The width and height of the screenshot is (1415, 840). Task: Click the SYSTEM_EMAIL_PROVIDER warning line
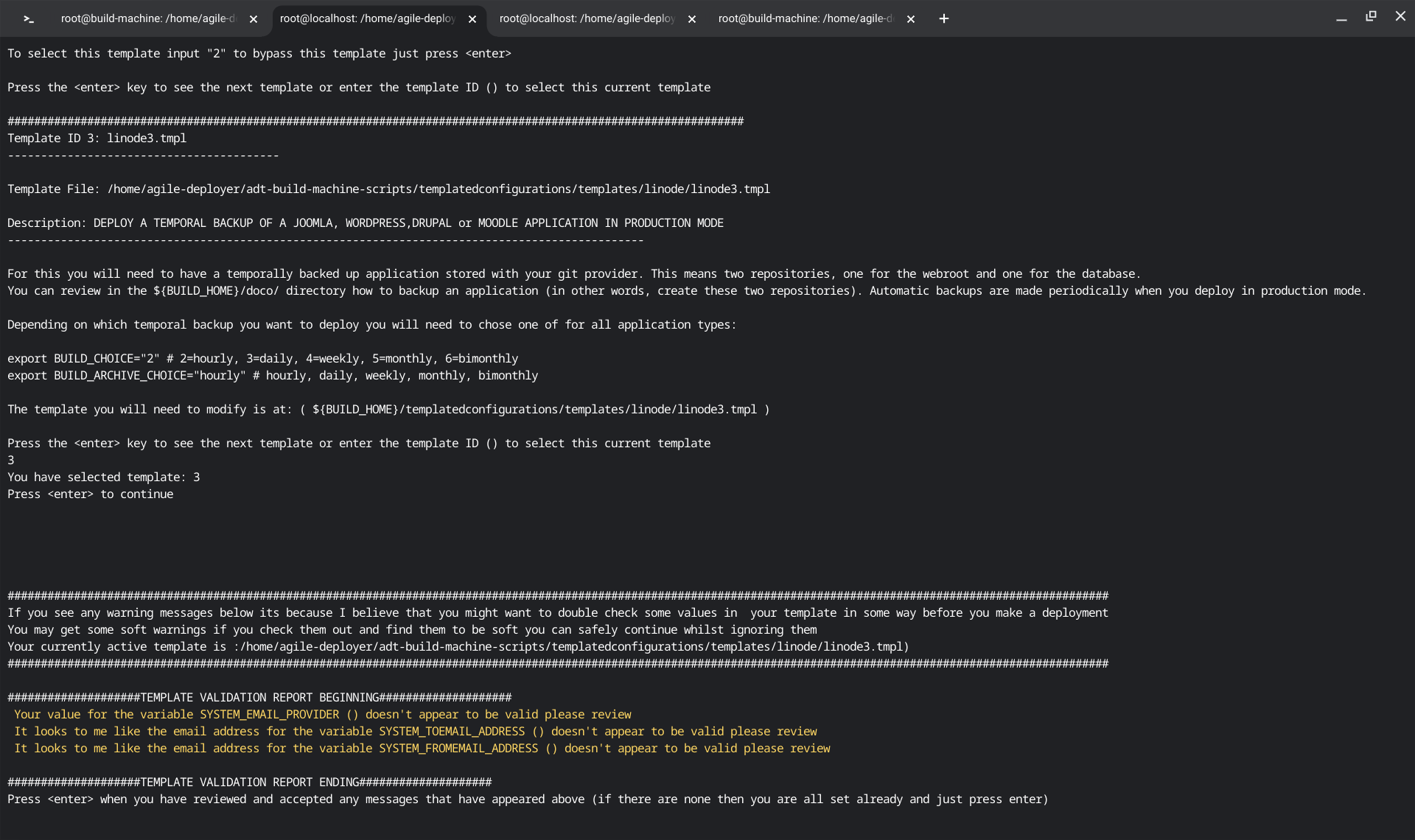322,715
